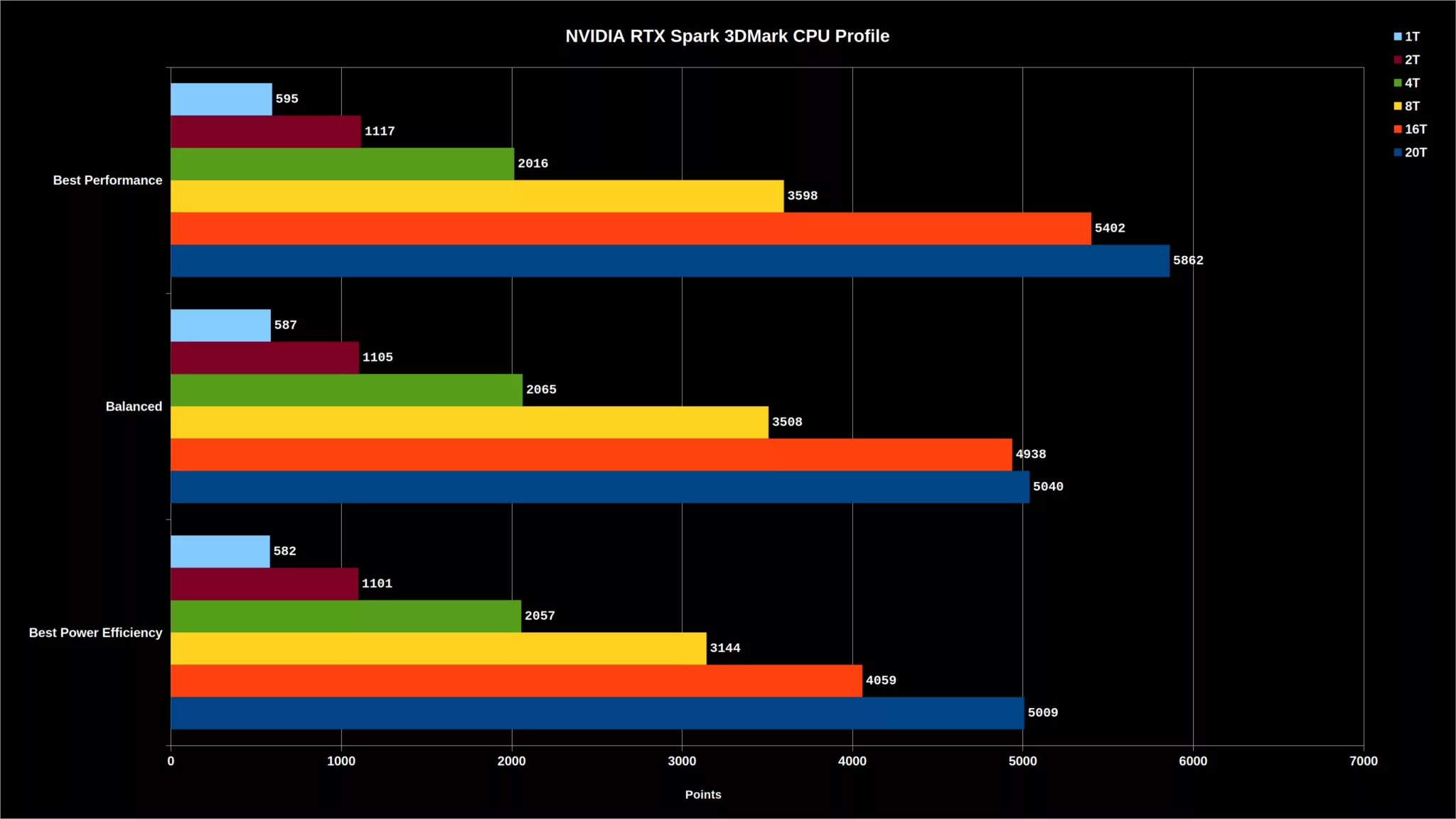Viewport: 1456px width, 819px height.
Task: Click the 582 light blue 1T bar
Action: point(220,552)
